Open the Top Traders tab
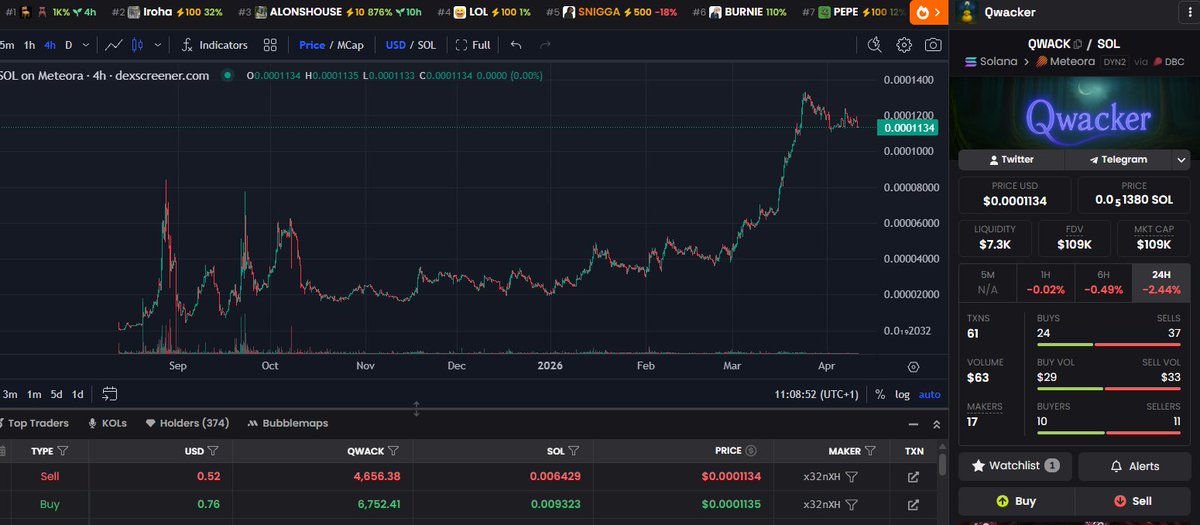Screen dimensions: 1200x525 pyautogui.click(x=35, y=423)
